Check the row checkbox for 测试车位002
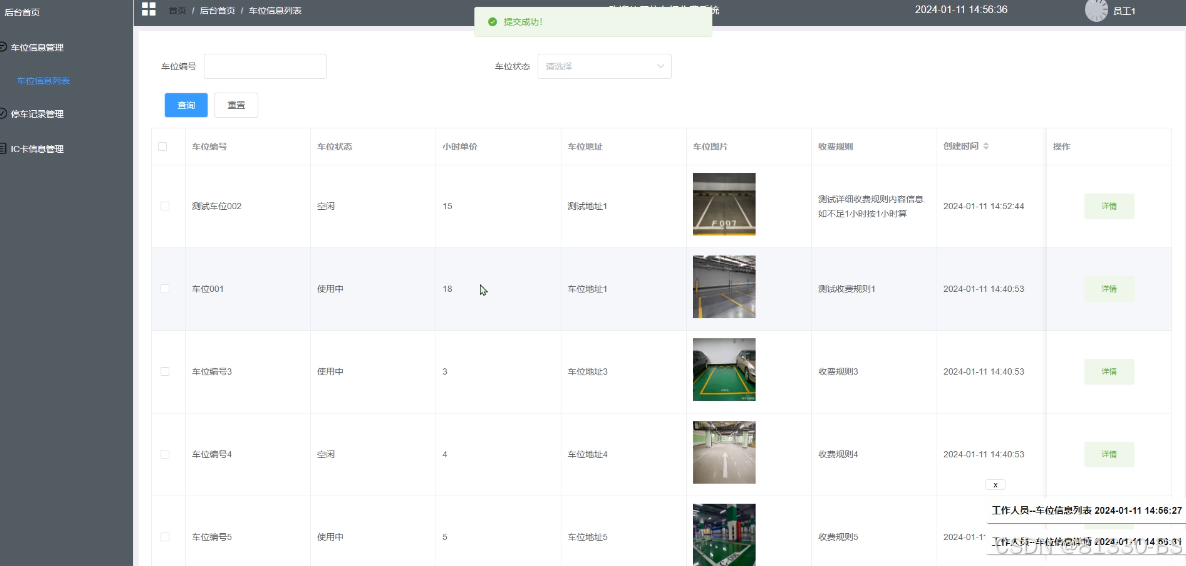1186x566 pixels. 165,206
